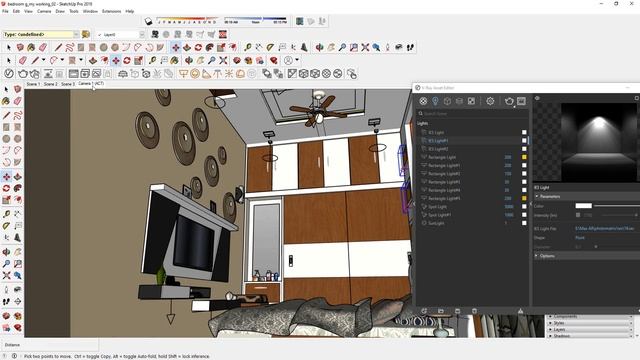This screenshot has width=640, height=360.
Task: Toggle IES Light#2 enable box
Action: tap(524, 149)
